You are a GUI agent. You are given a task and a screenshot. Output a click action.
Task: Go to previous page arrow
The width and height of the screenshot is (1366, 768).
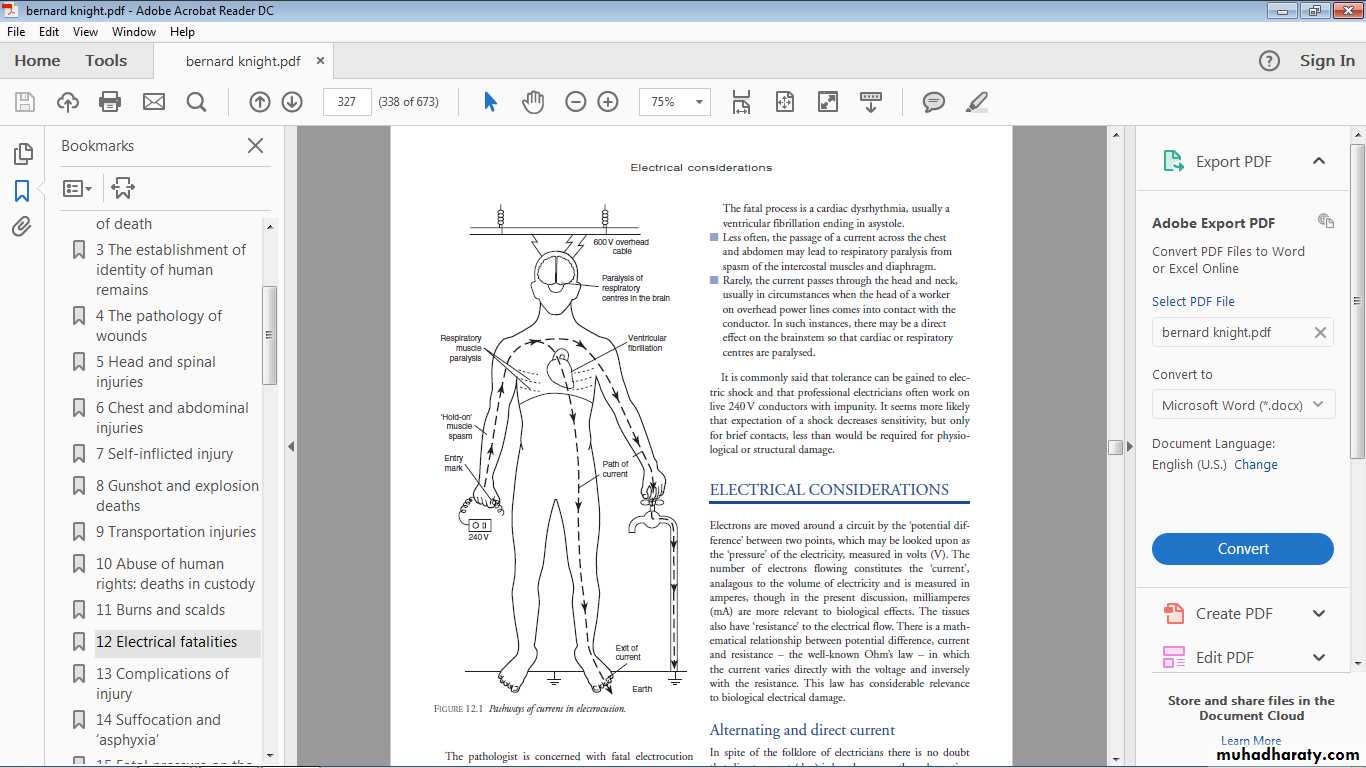tap(260, 102)
